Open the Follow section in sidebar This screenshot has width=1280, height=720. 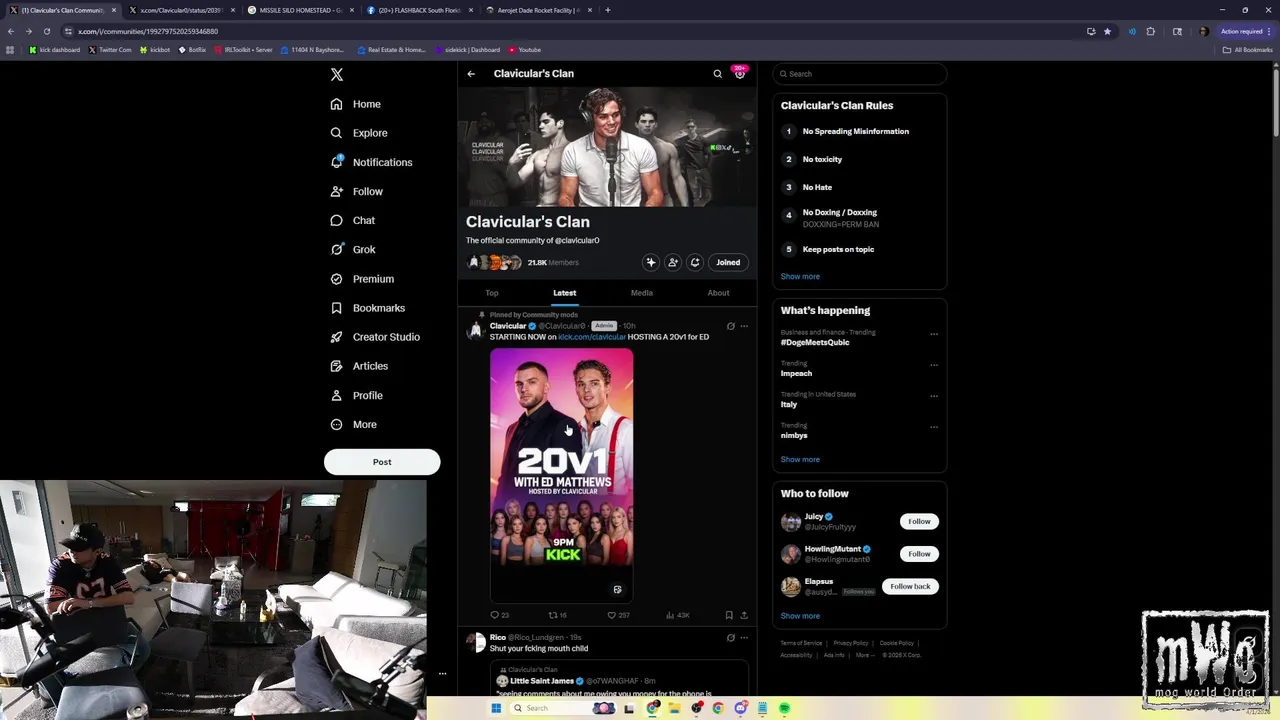click(x=357, y=191)
